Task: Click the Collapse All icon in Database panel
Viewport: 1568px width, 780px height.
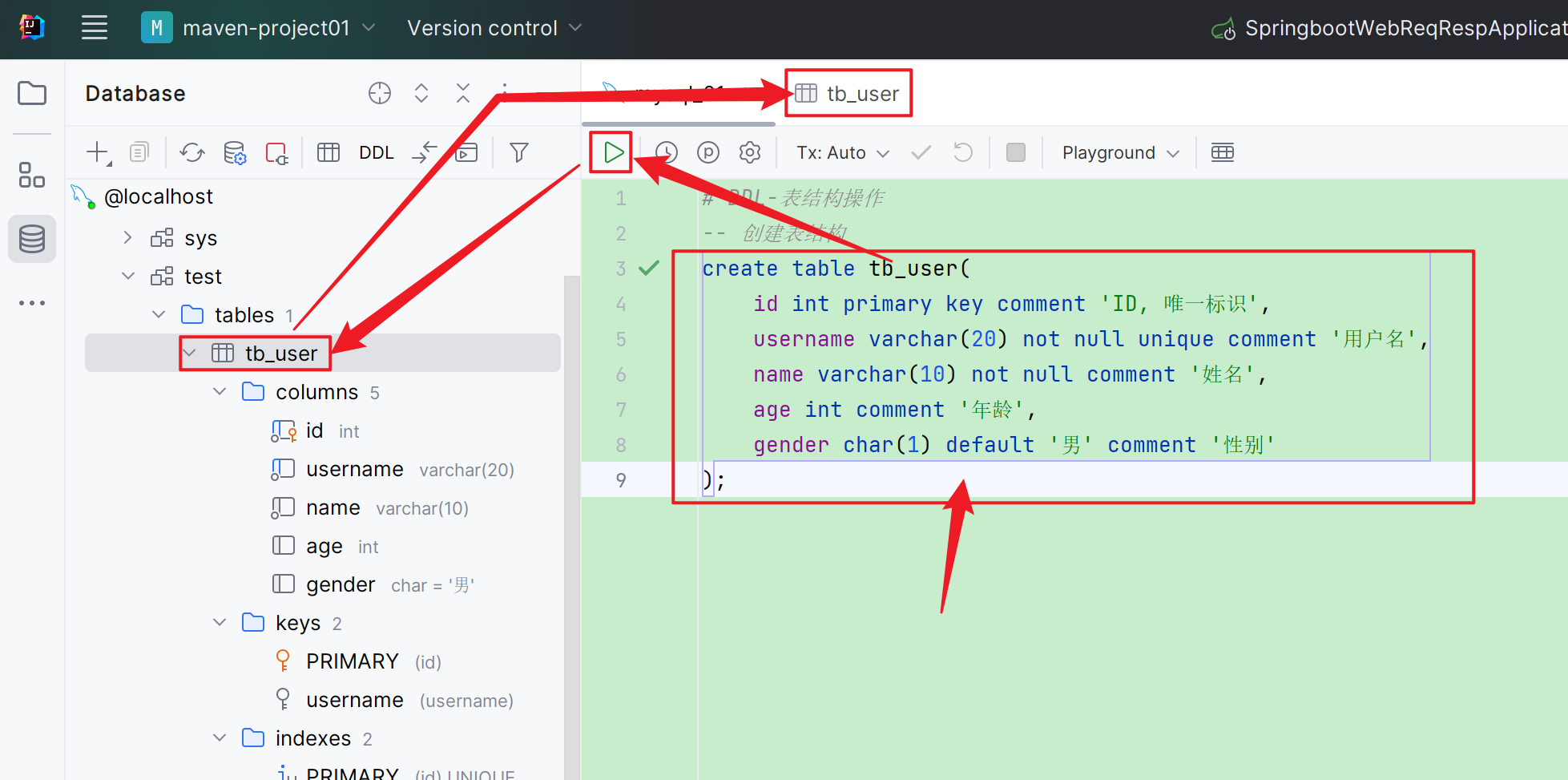Action: click(463, 94)
